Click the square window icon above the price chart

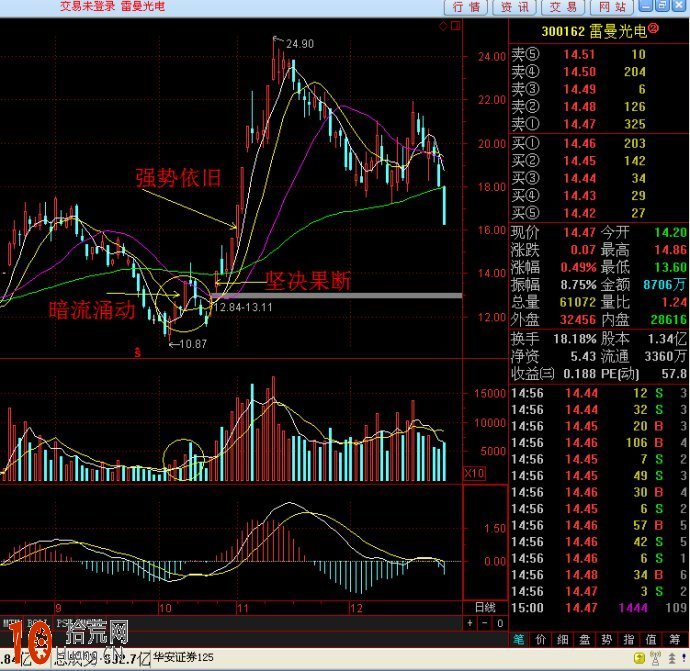(455, 26)
